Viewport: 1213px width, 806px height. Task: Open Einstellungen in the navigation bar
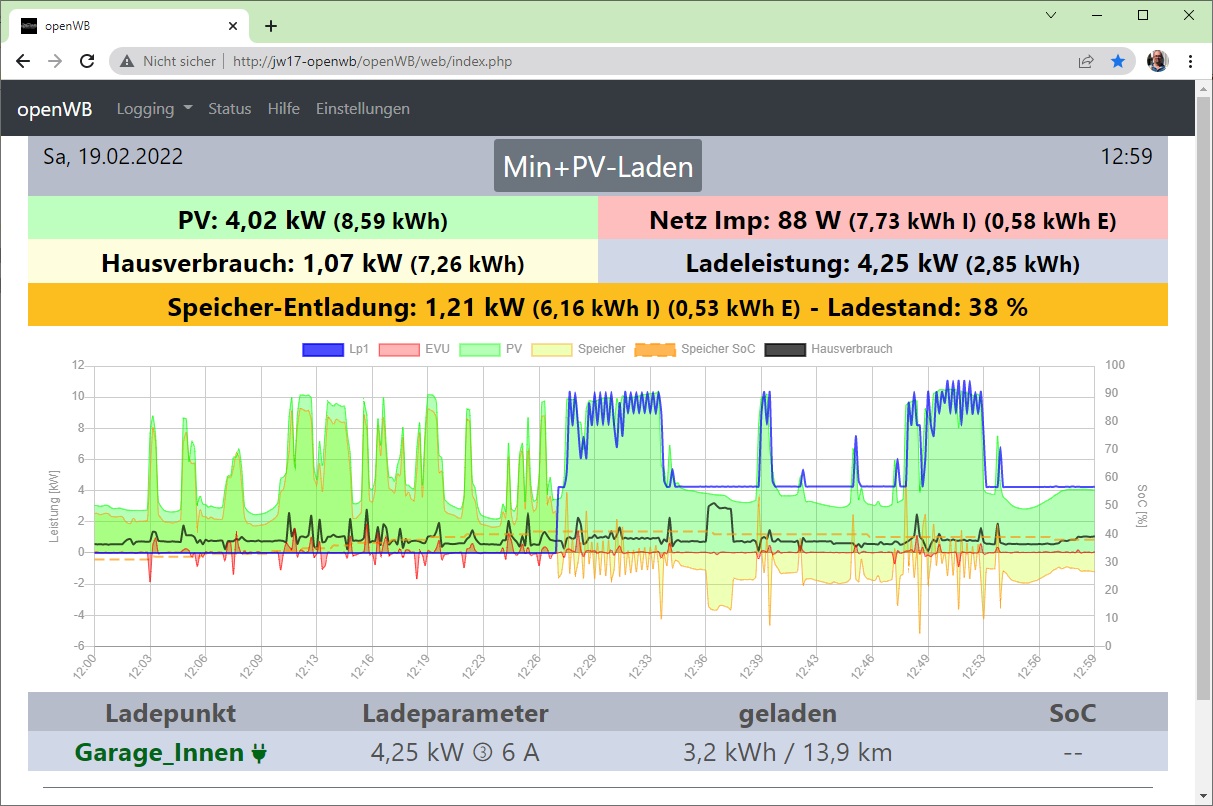tap(362, 109)
